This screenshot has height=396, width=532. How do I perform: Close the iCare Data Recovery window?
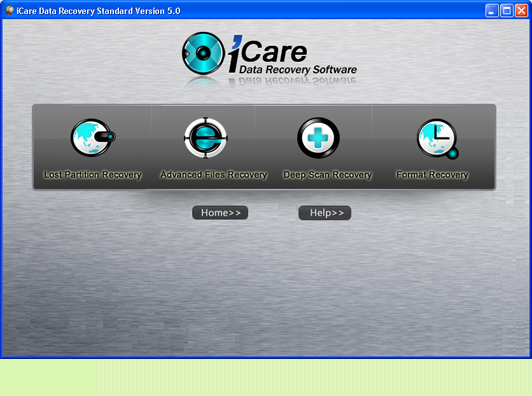coord(521,11)
